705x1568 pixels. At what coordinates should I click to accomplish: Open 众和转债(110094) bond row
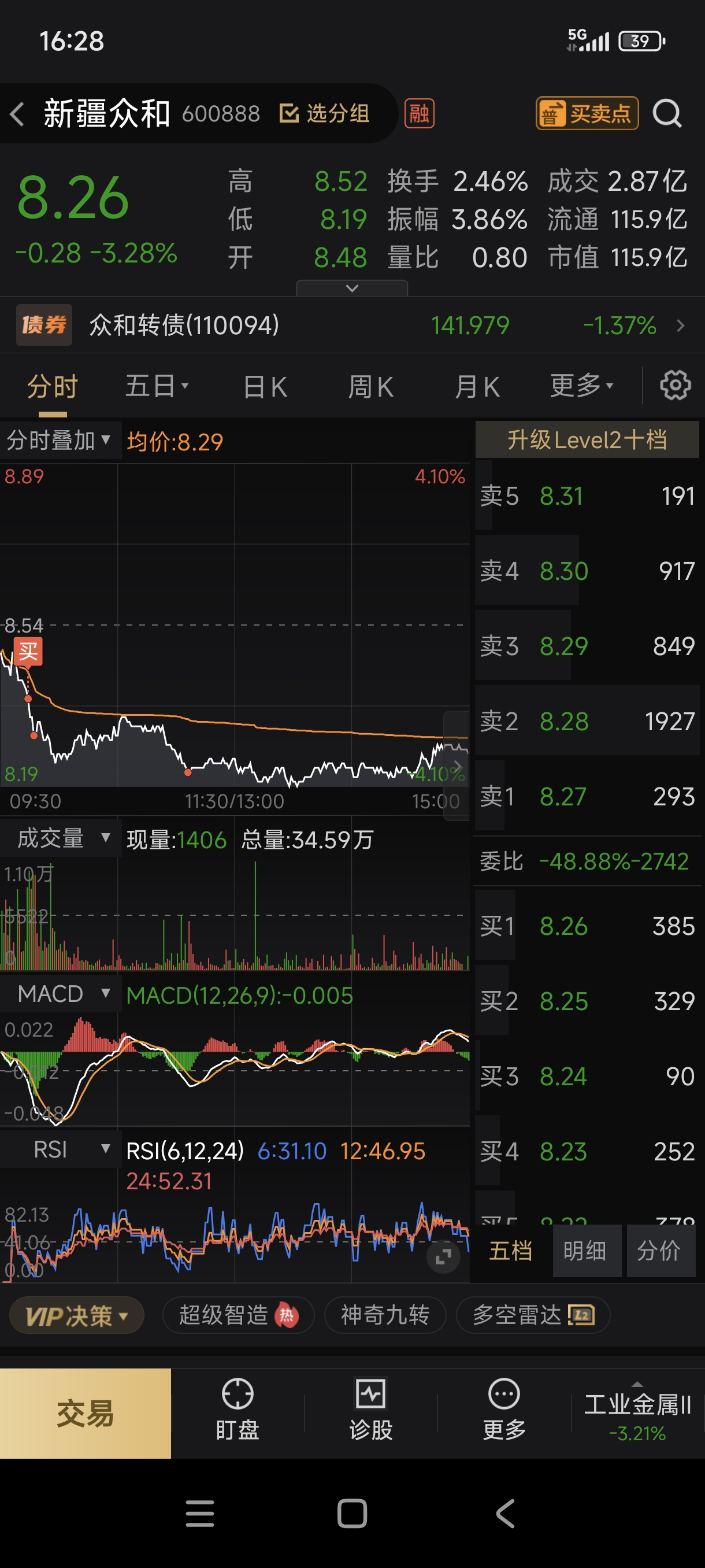click(x=352, y=325)
